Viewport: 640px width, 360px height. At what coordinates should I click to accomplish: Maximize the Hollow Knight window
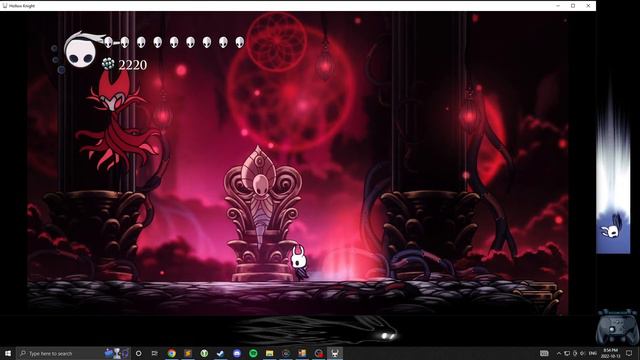[x=573, y=6]
